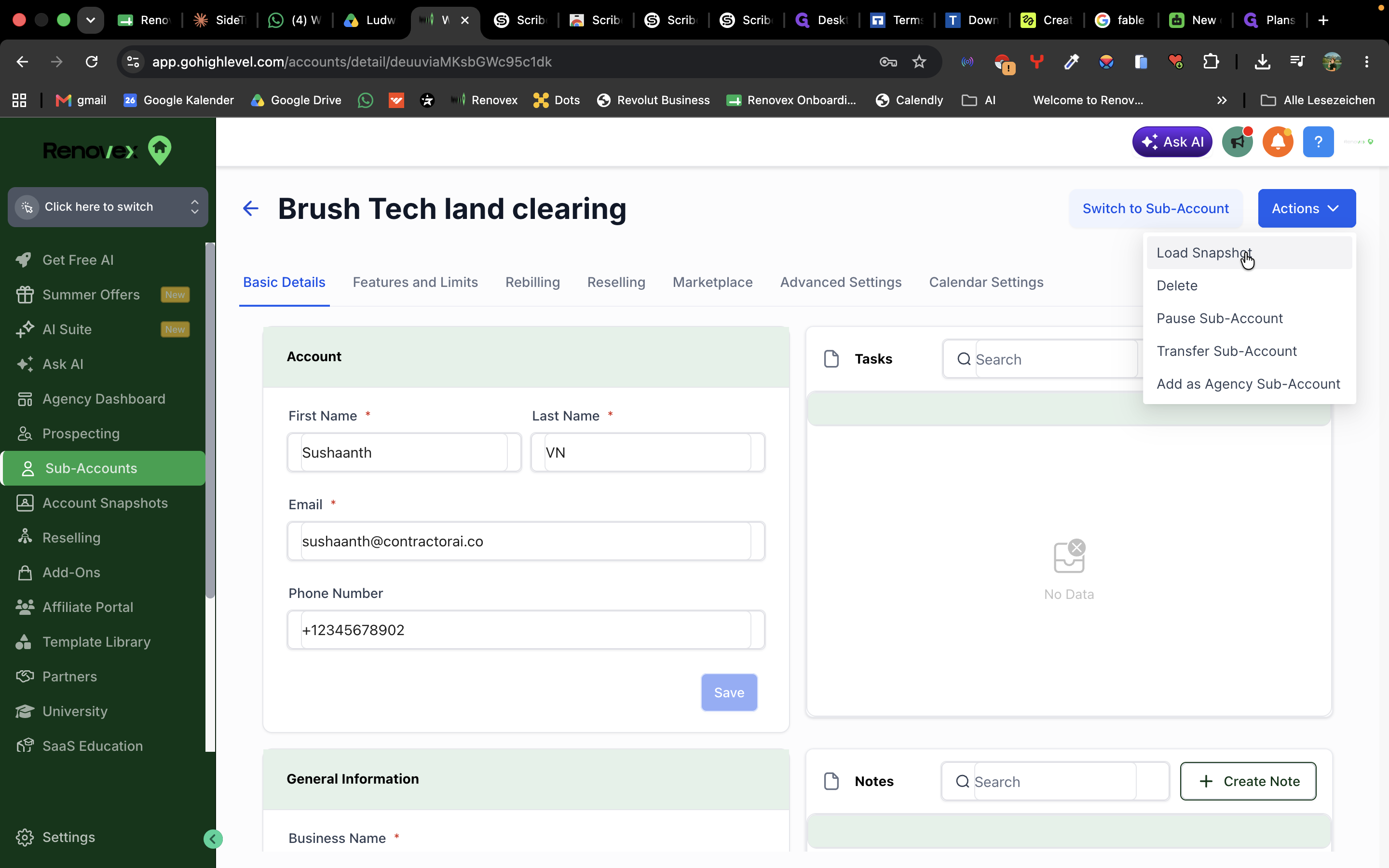Image resolution: width=1389 pixels, height=868 pixels.
Task: Click the megaphone announcements icon
Action: pyautogui.click(x=1238, y=142)
